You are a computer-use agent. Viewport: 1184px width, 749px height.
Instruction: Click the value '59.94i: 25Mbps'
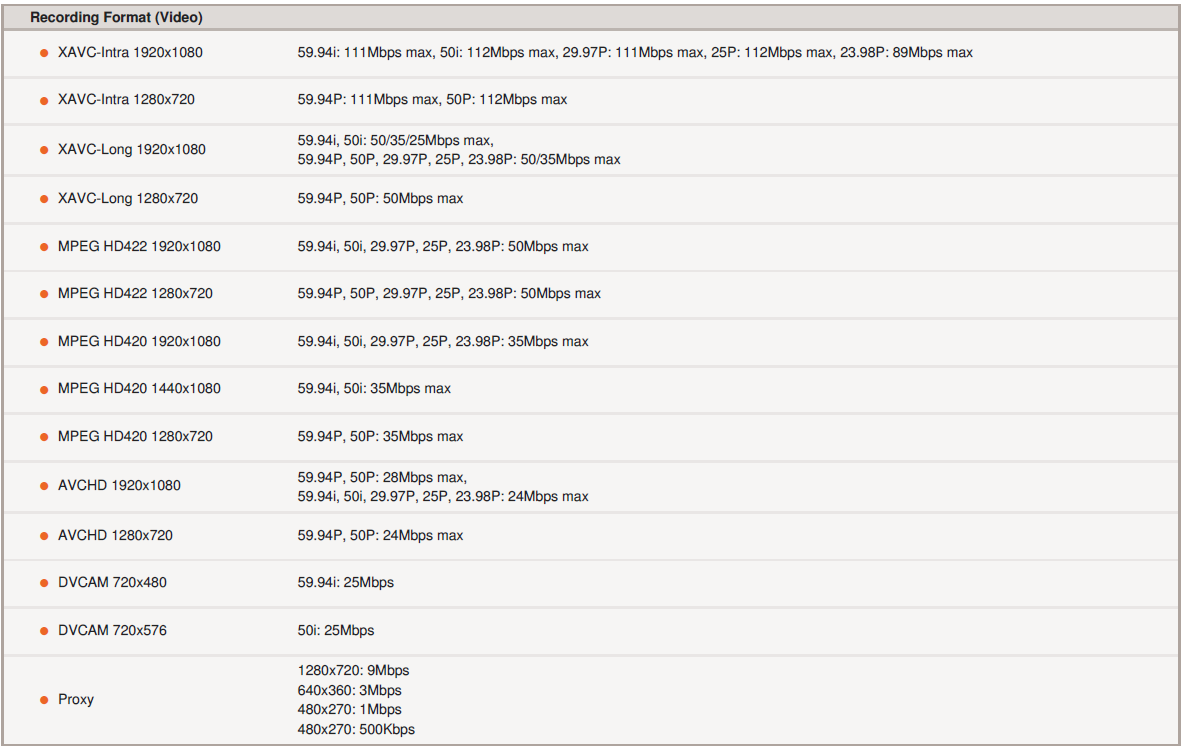[346, 582]
